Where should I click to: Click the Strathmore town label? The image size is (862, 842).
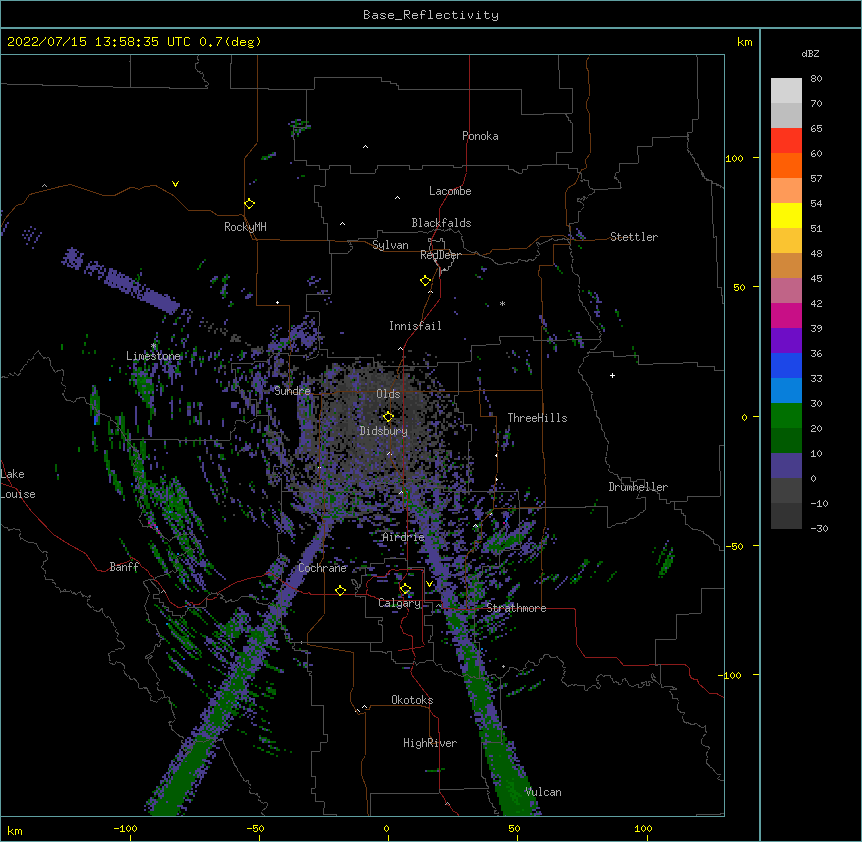tap(516, 608)
